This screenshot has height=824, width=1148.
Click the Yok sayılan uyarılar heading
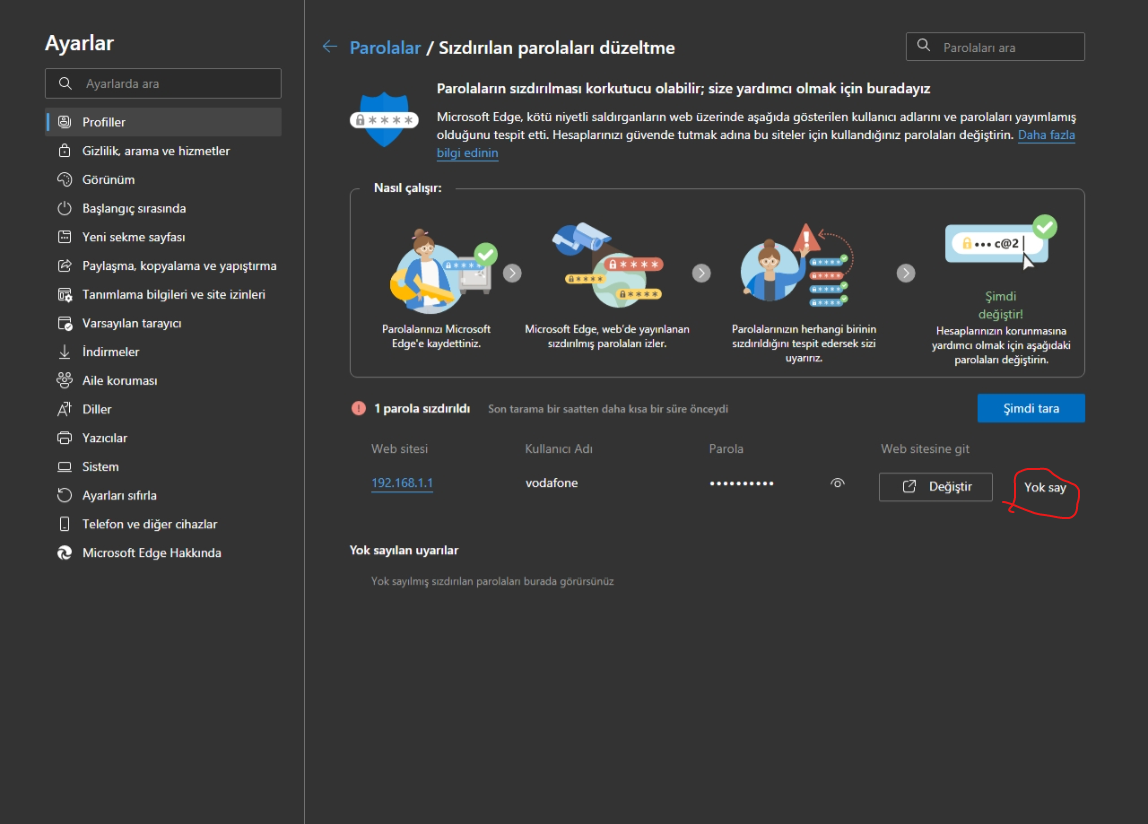tap(403, 550)
